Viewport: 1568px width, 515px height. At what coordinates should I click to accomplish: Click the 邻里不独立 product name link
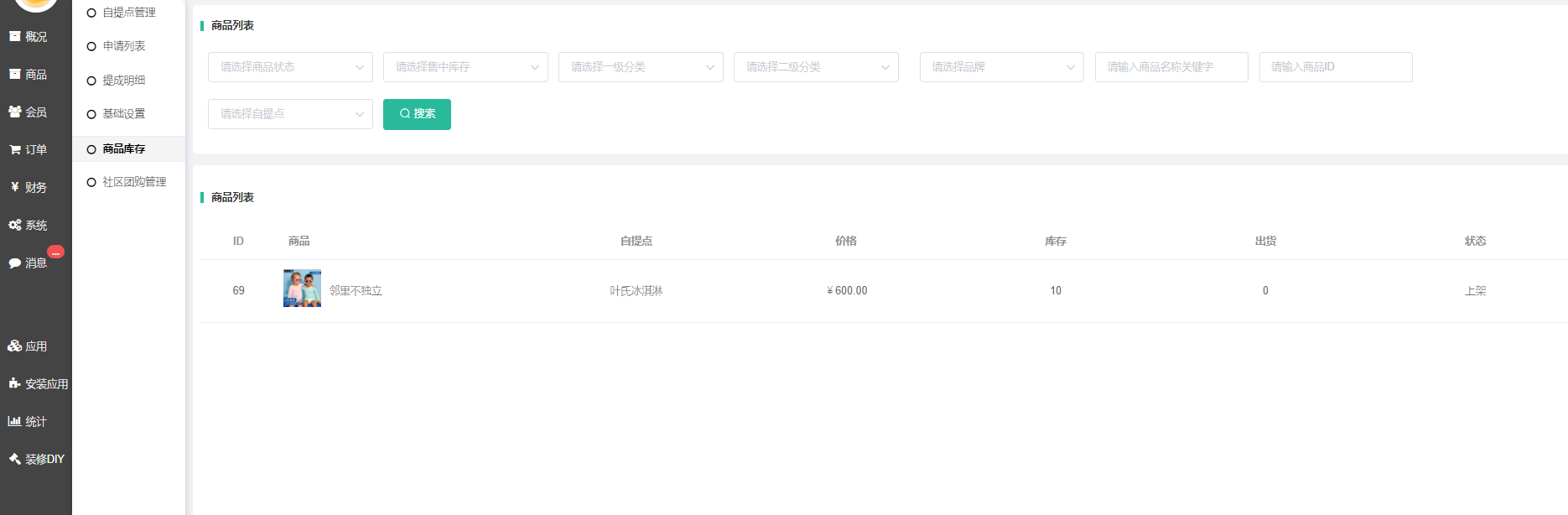tap(356, 291)
